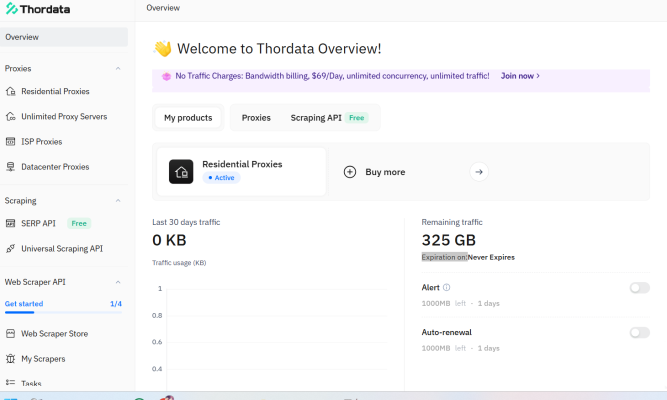The height and width of the screenshot is (400, 667).
Task: Click the waving hand emoji
Action: tap(162, 49)
